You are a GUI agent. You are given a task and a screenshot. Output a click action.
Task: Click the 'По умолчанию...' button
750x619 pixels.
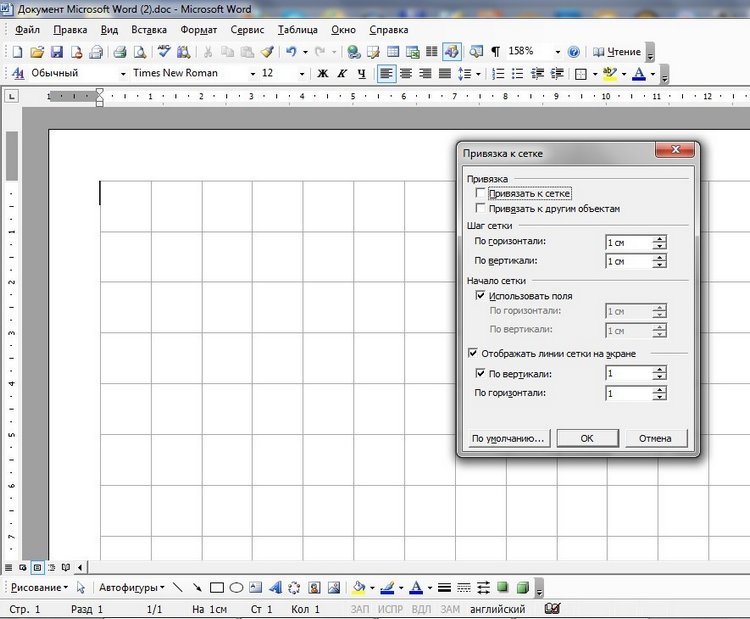[x=508, y=438]
